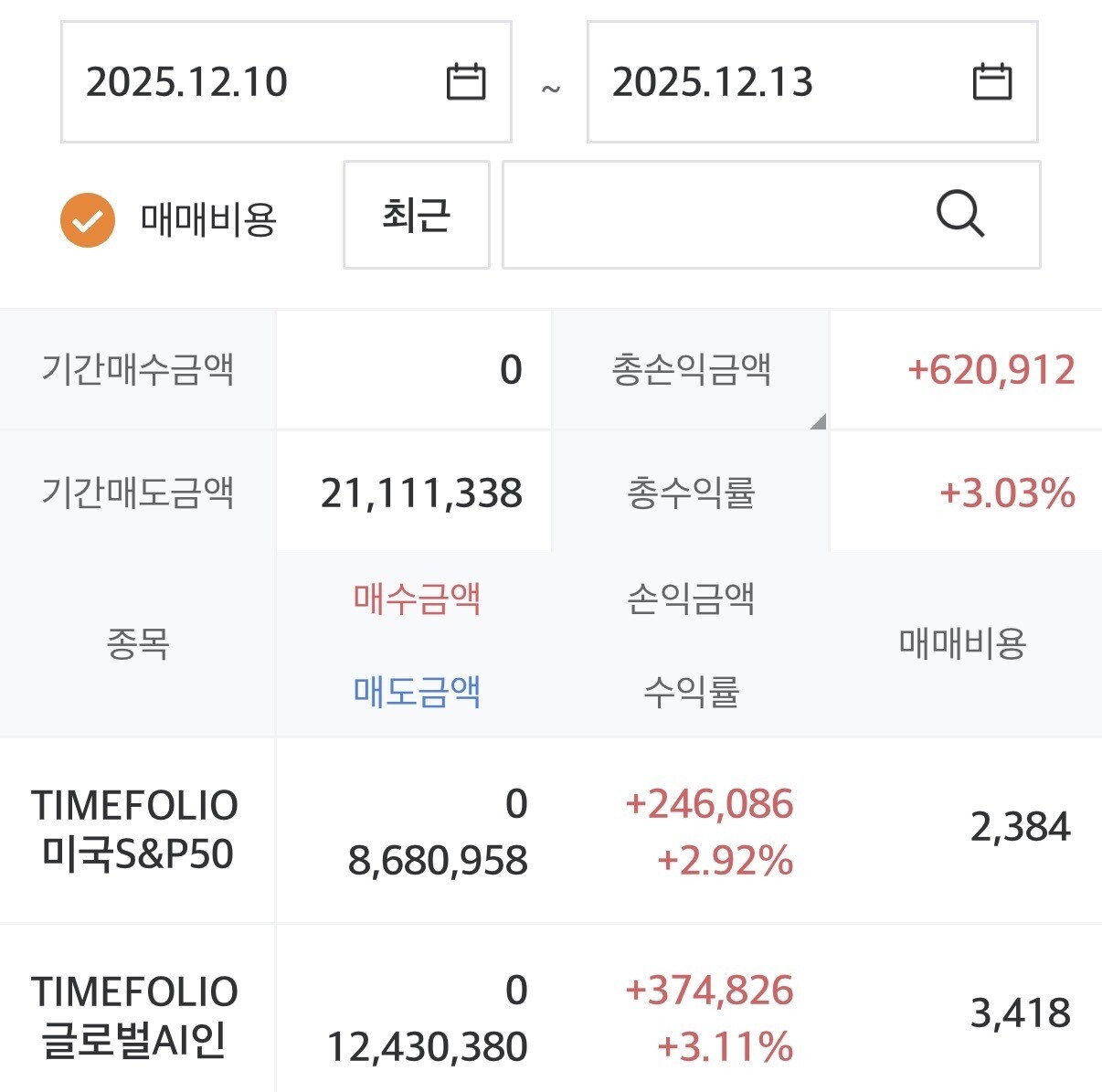Open the start date calendar icon
This screenshot has height=1092, width=1102.
465,81
